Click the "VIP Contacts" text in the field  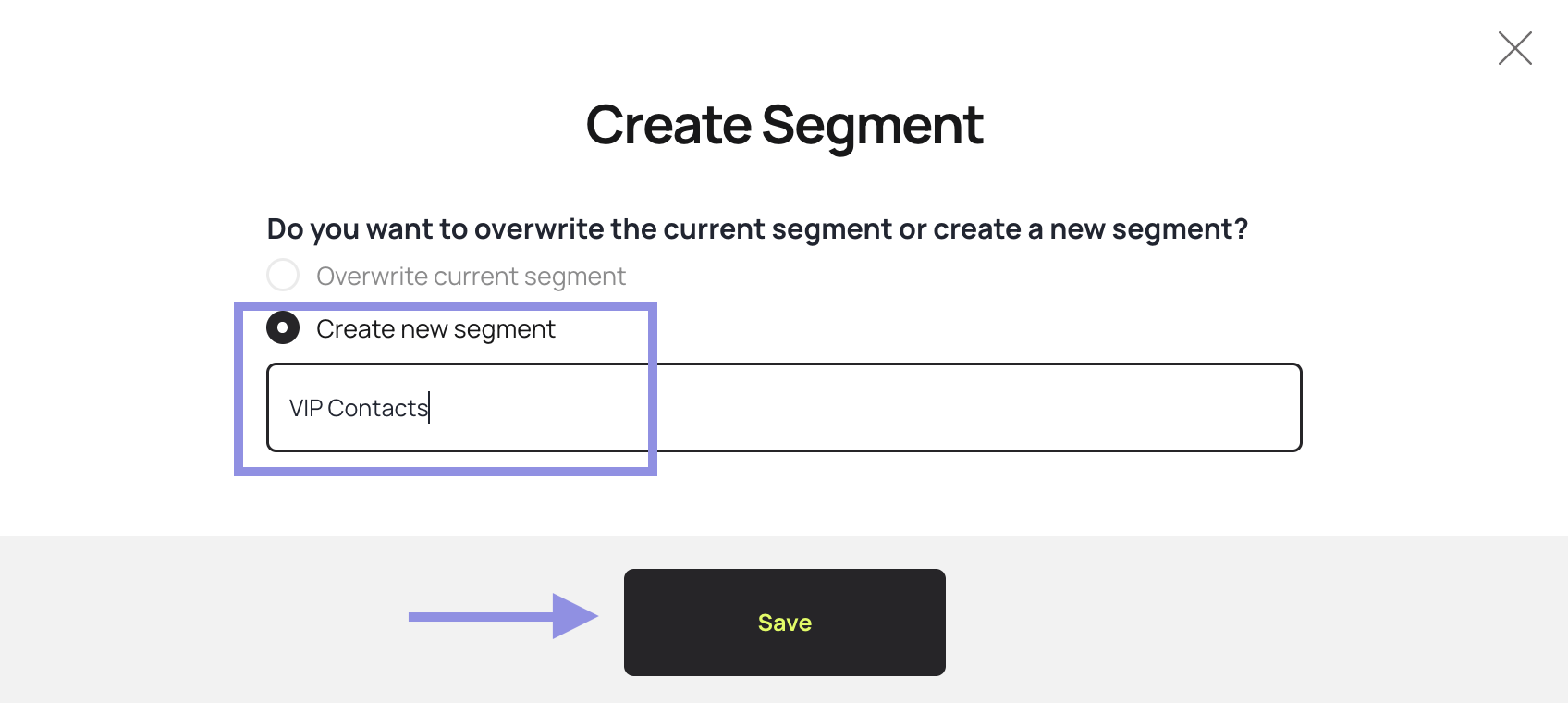pos(359,408)
